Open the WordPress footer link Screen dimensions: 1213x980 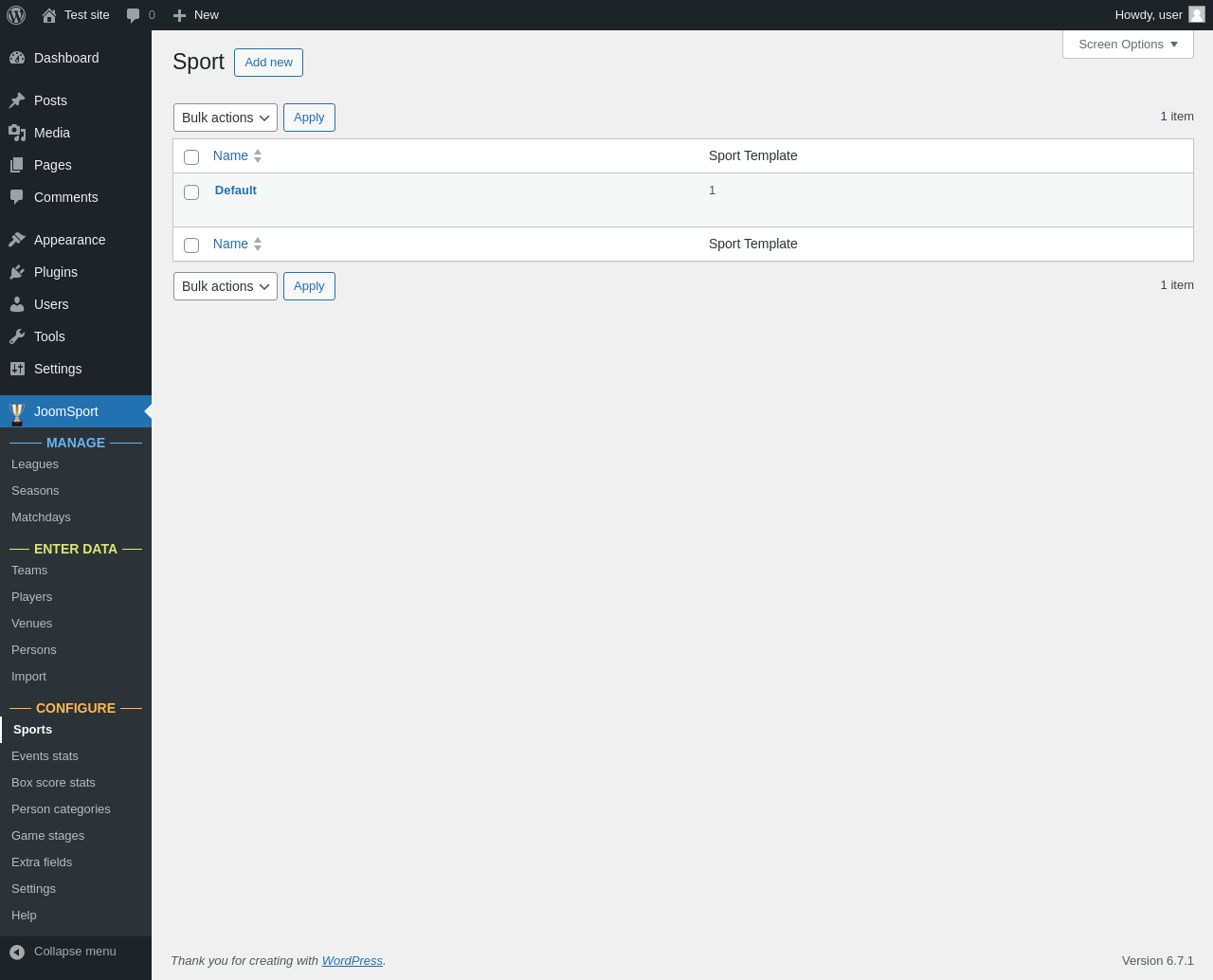[x=352, y=961]
